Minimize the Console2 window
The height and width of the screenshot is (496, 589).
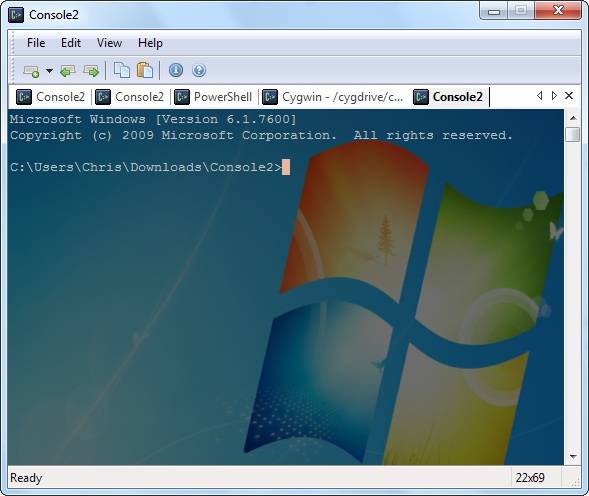494,11
